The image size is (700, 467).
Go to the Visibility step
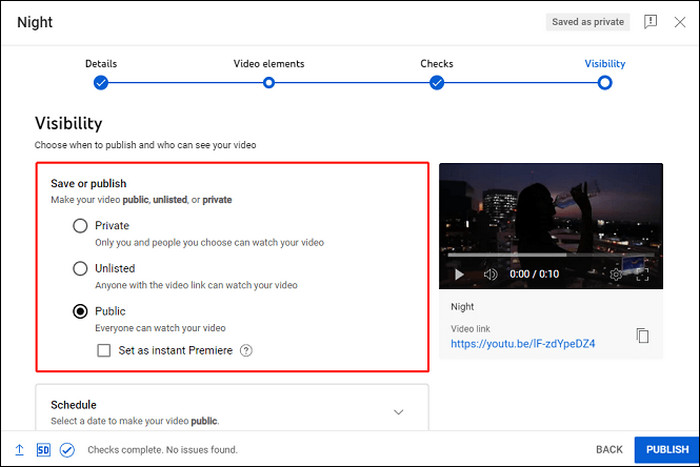click(605, 63)
